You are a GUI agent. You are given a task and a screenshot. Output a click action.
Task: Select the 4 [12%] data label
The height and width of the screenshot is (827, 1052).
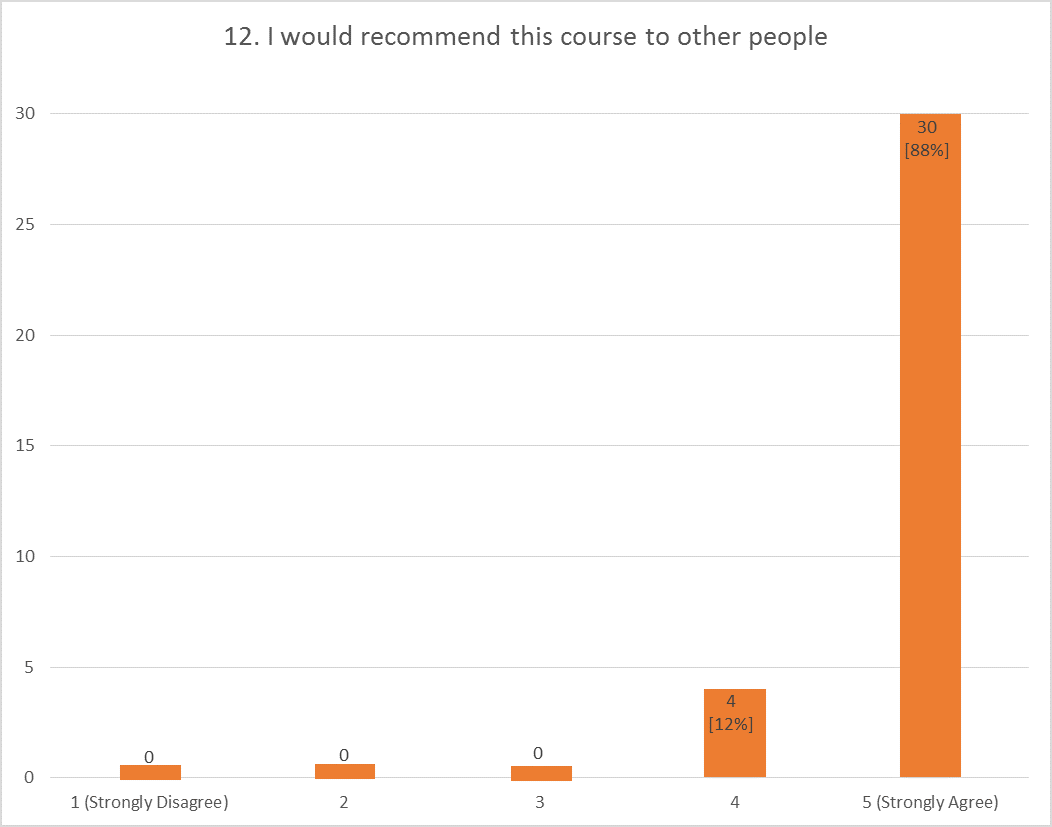pyautogui.click(x=731, y=712)
